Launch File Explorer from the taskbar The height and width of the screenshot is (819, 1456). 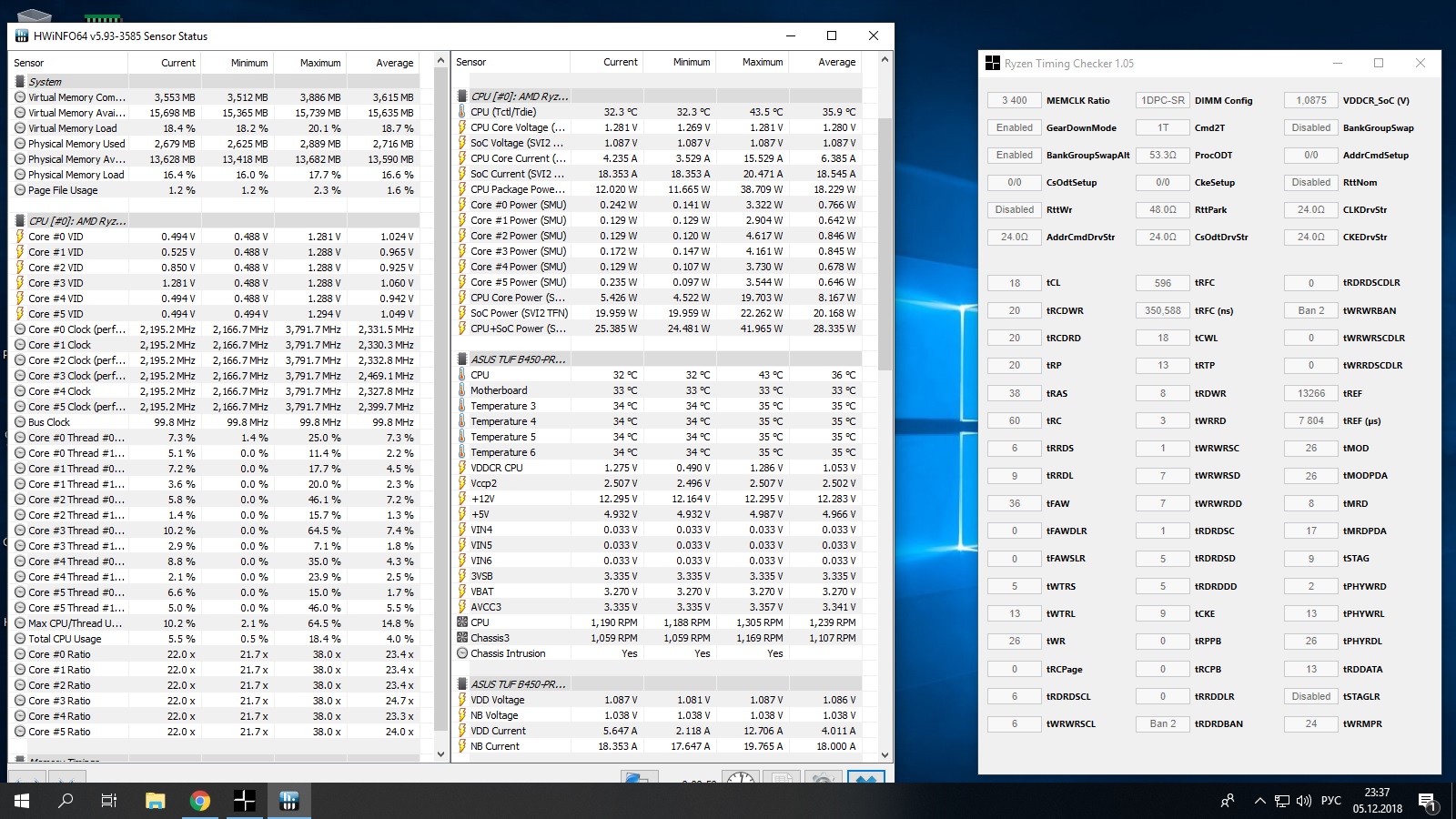pyautogui.click(x=156, y=801)
